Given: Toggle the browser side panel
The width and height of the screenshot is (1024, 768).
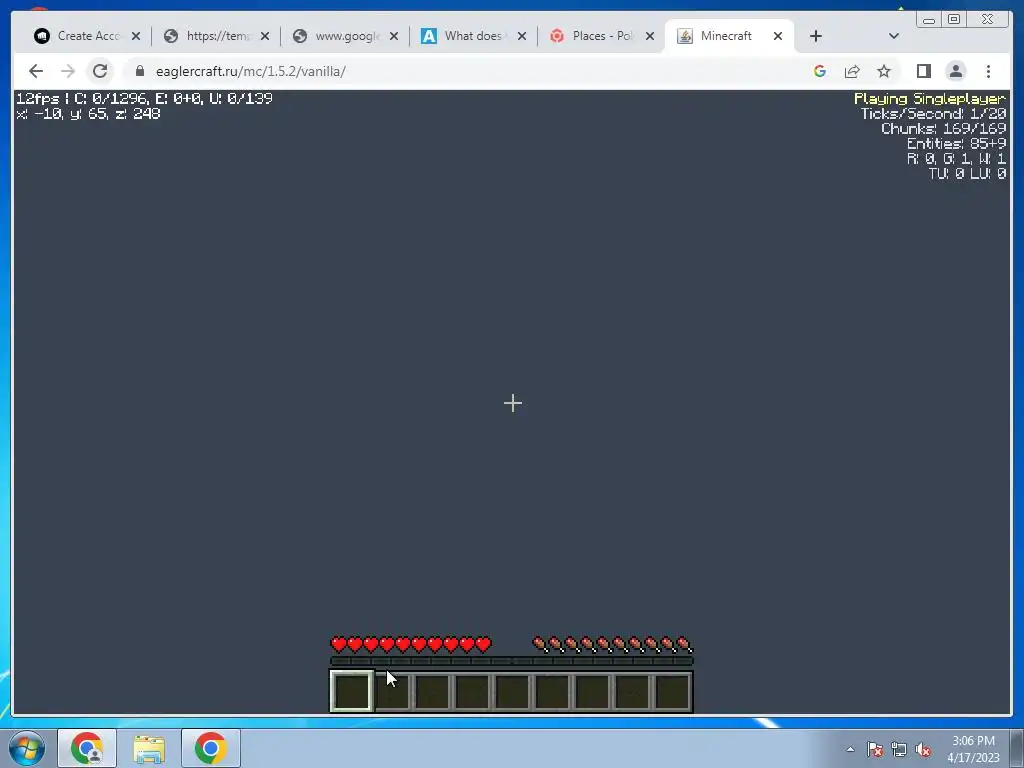Looking at the screenshot, I should 923,71.
